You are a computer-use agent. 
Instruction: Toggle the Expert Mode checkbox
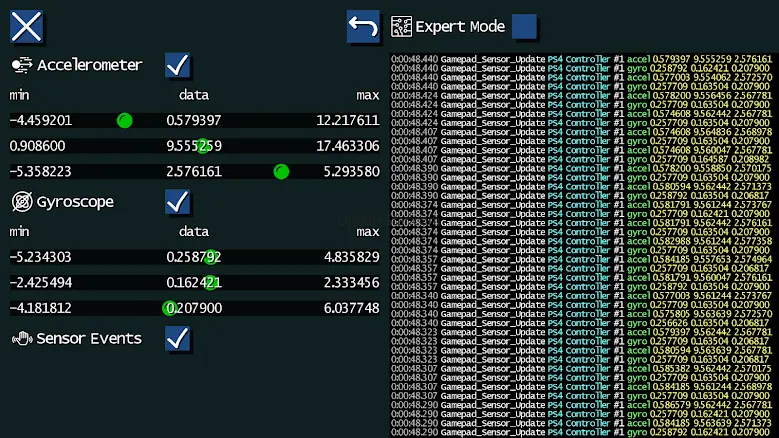click(524, 26)
